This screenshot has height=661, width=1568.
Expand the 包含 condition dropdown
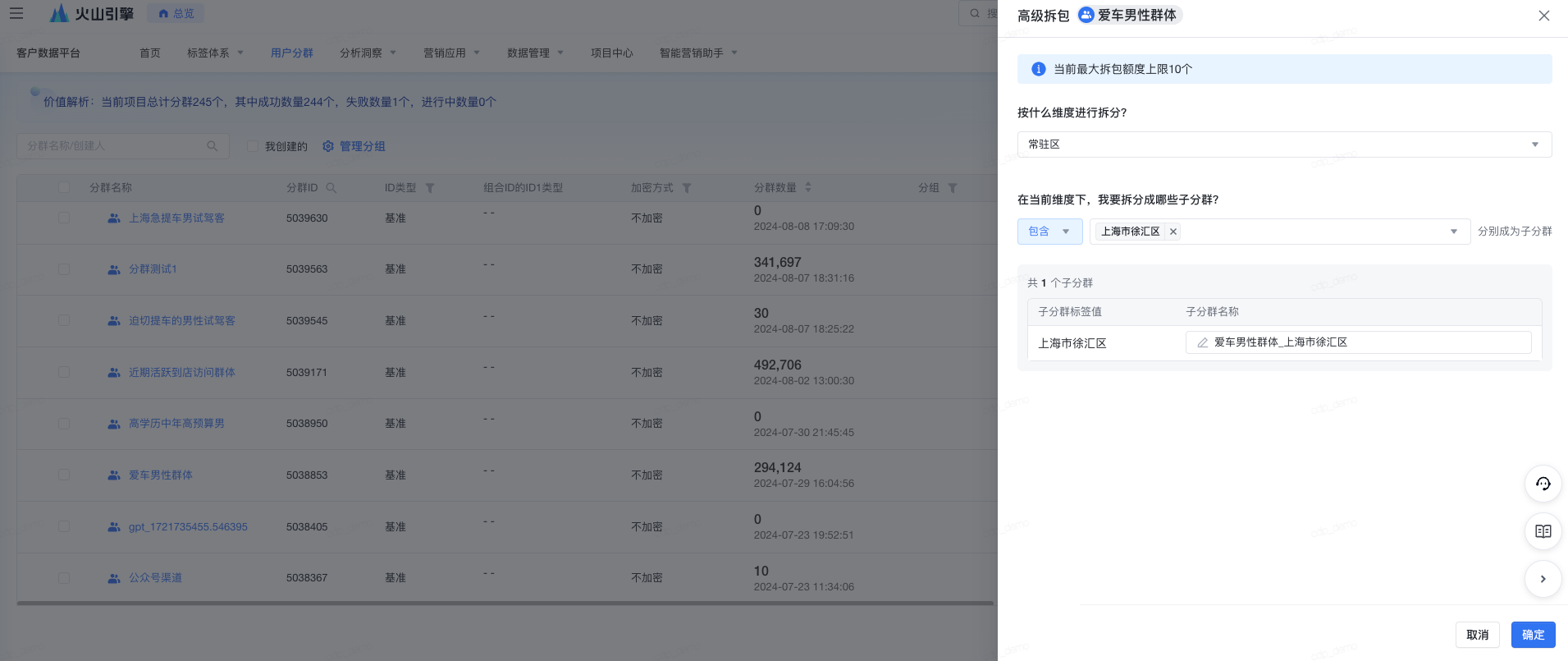pos(1049,232)
